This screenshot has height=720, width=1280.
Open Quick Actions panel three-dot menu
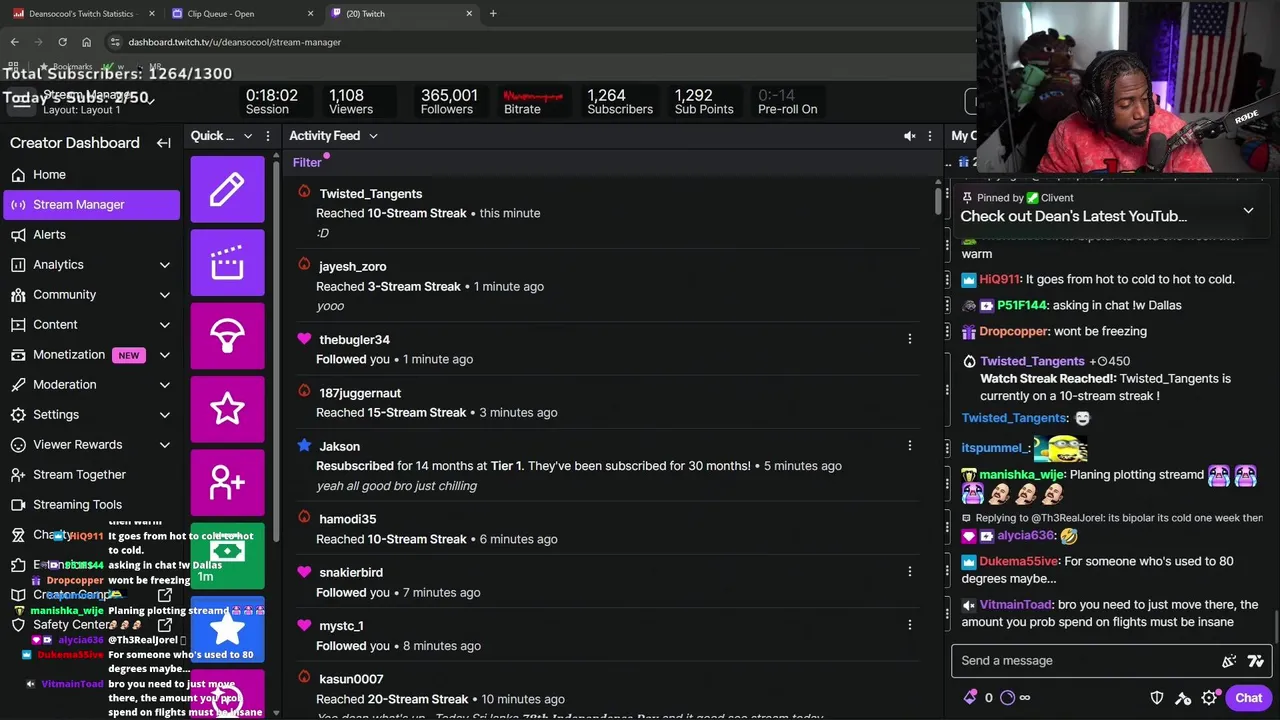pyautogui.click(x=267, y=136)
